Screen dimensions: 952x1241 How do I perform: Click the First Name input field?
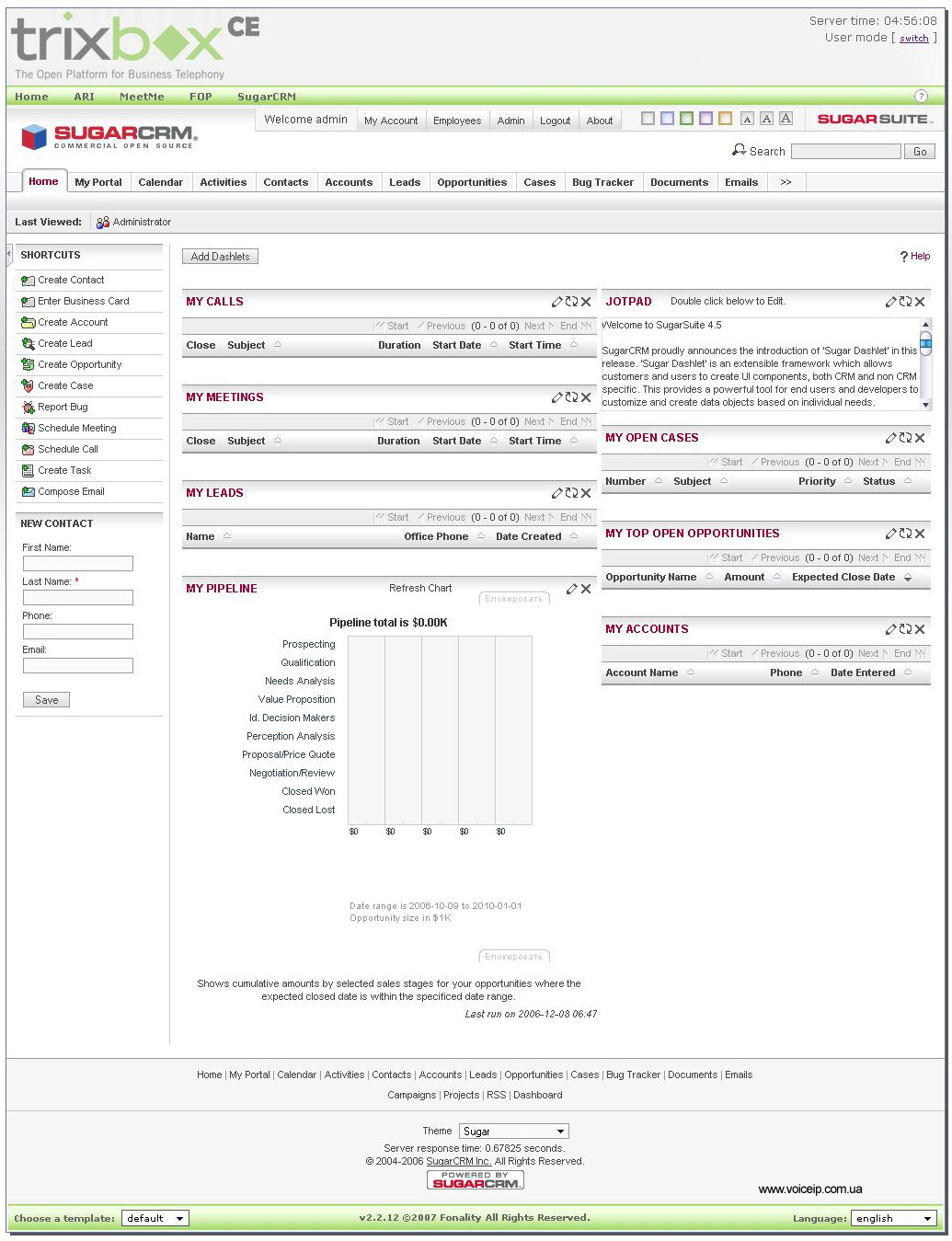click(x=78, y=564)
